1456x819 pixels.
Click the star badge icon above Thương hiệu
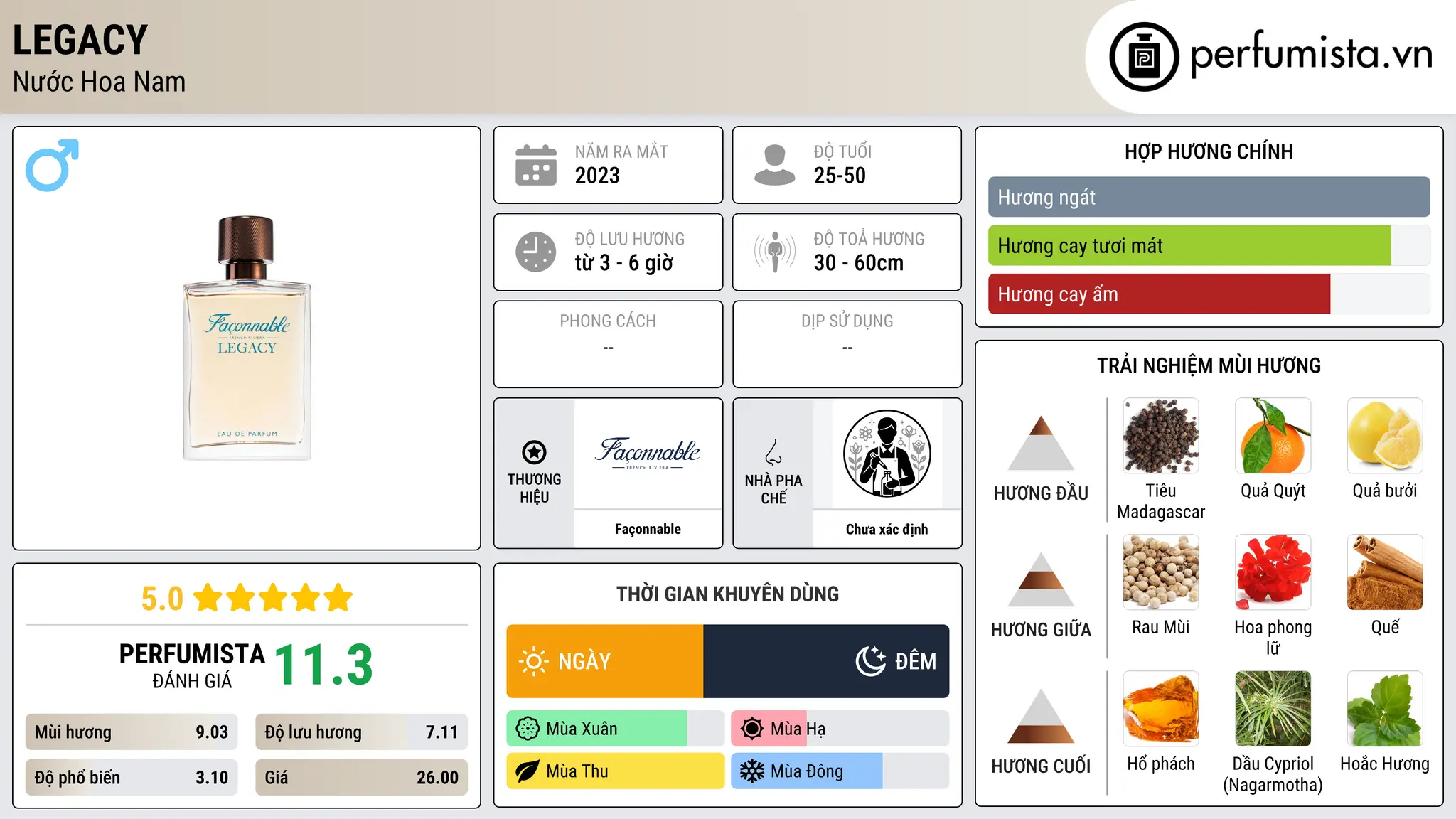[535, 452]
